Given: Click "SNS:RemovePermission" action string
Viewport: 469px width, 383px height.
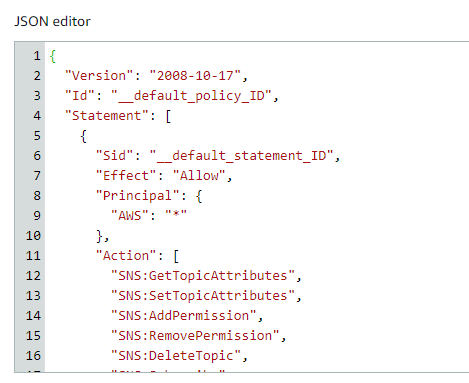Looking at the screenshot, I should pos(195,336).
